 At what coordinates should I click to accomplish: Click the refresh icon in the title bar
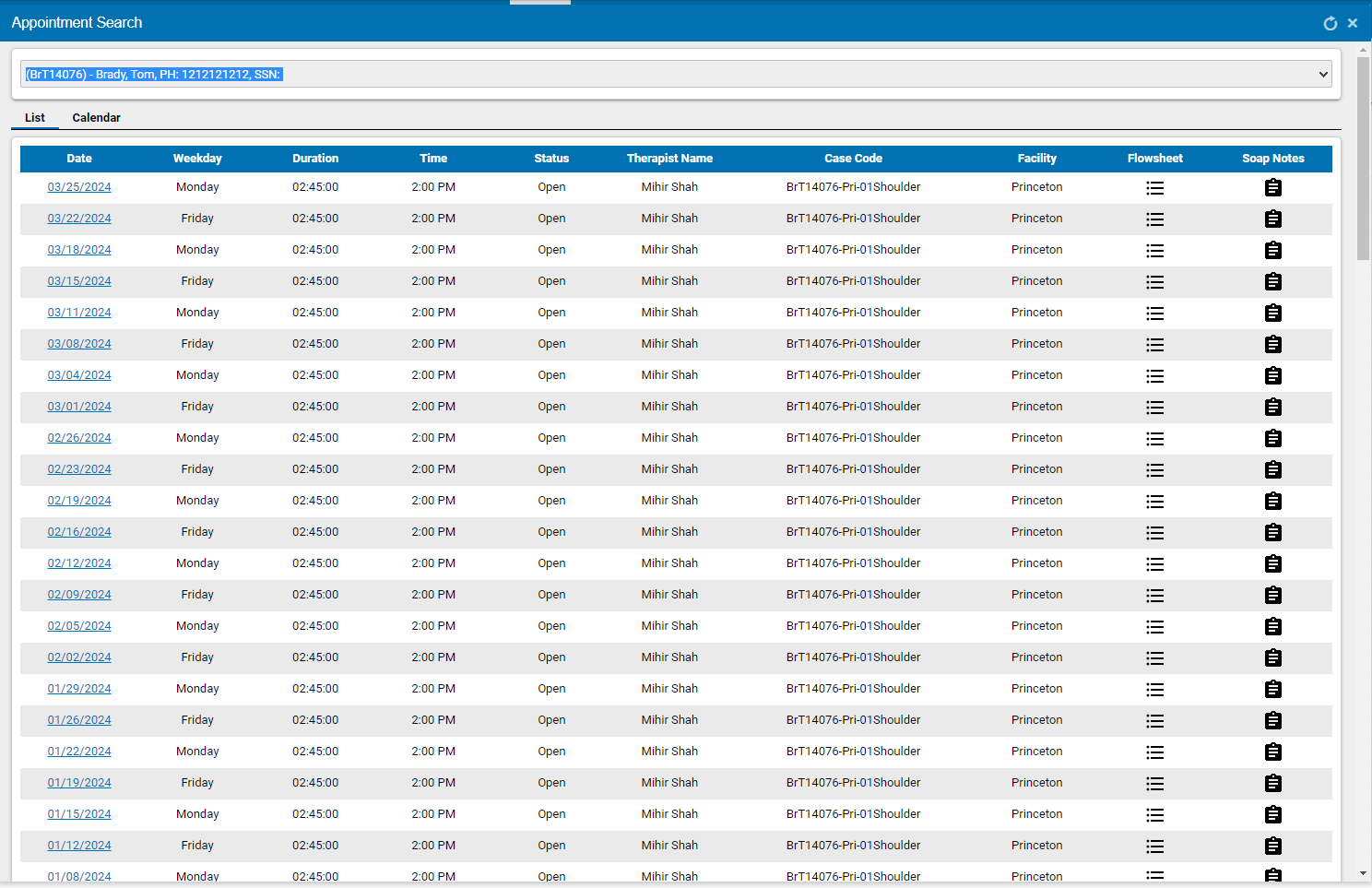1331,23
